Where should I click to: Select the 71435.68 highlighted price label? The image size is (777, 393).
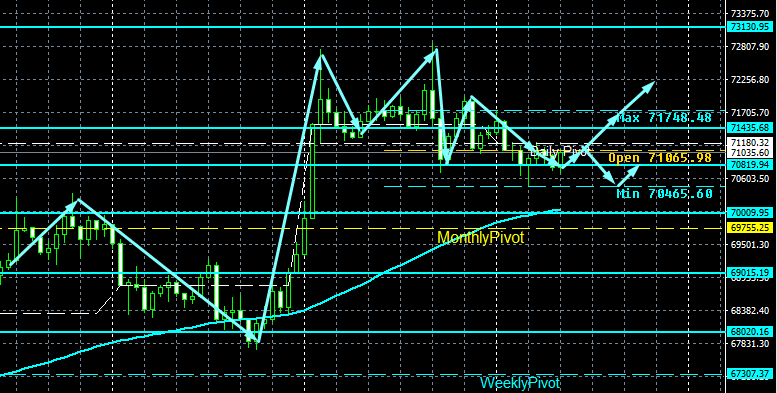750,127
